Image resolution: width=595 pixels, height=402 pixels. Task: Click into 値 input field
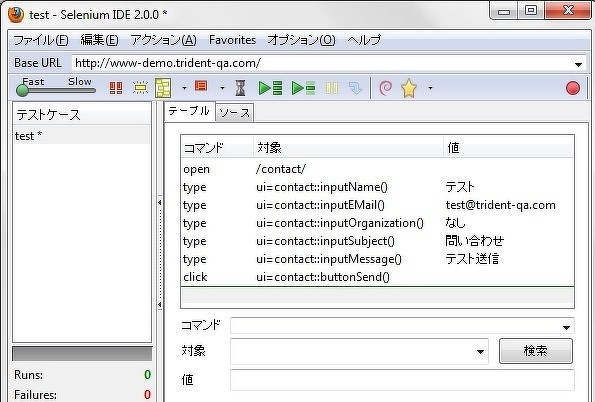(402, 380)
